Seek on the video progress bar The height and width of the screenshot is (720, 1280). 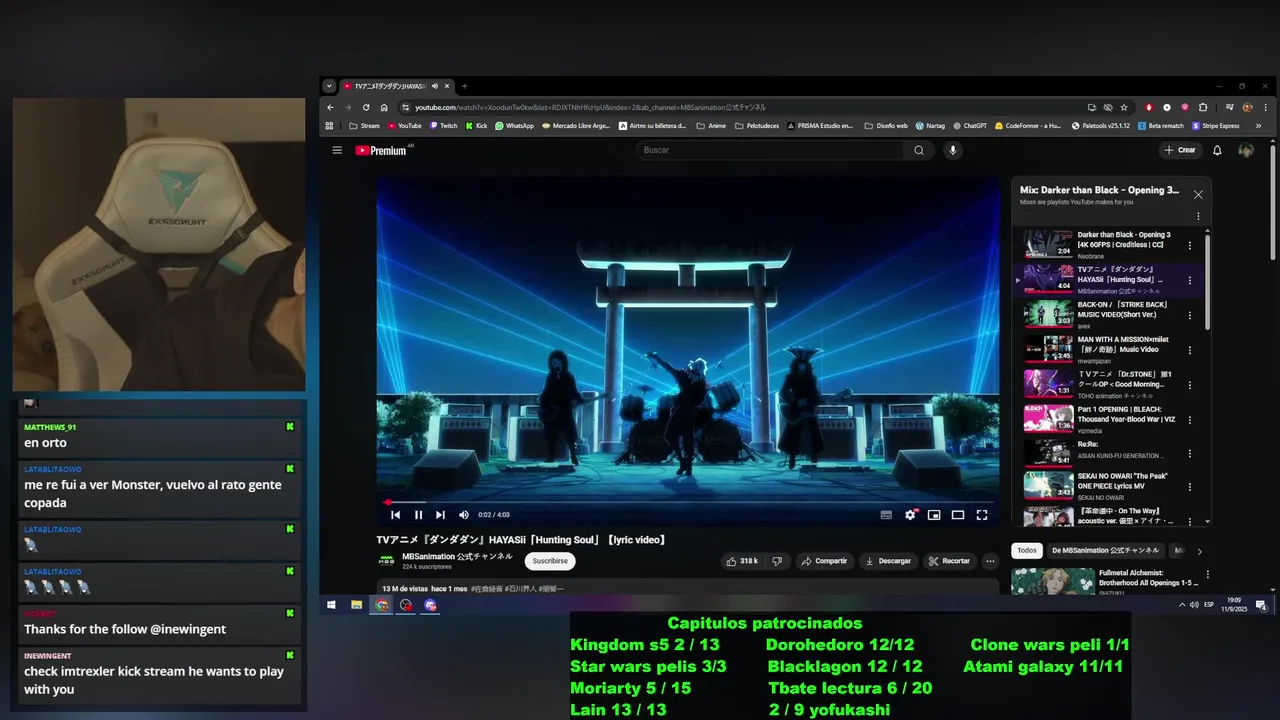point(689,502)
